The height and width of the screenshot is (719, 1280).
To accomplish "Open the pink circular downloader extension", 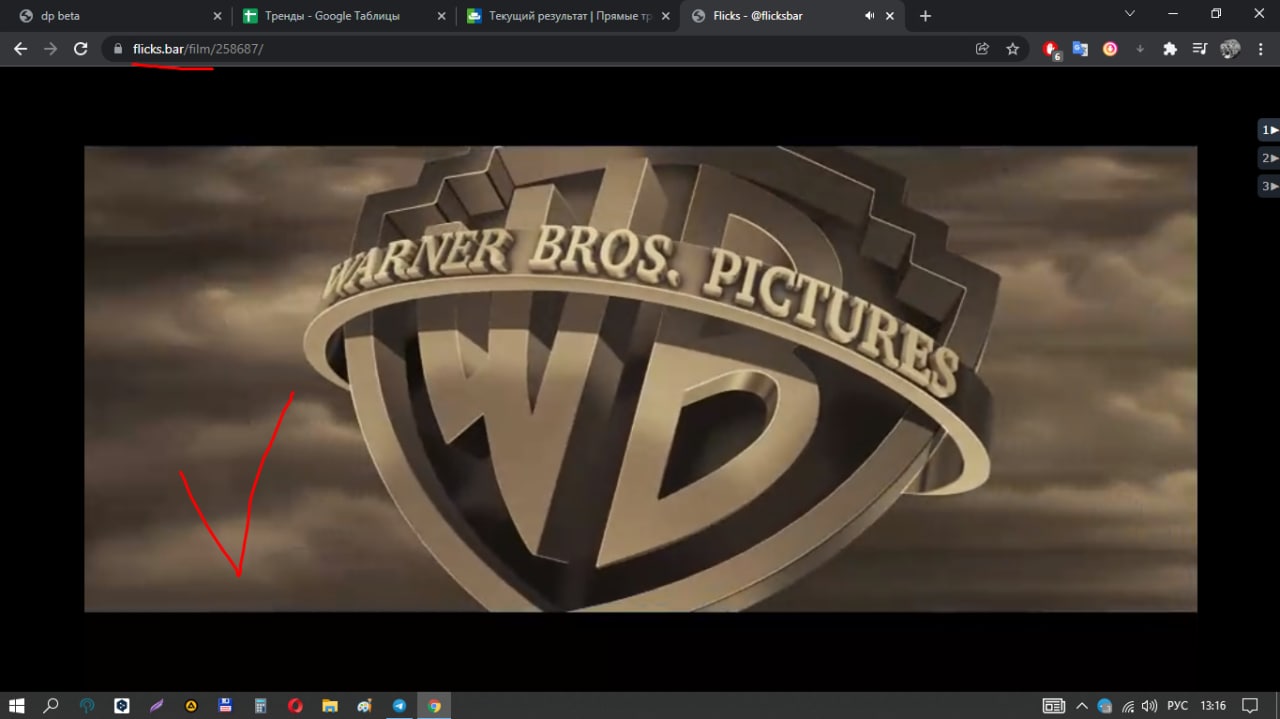I will (1110, 48).
